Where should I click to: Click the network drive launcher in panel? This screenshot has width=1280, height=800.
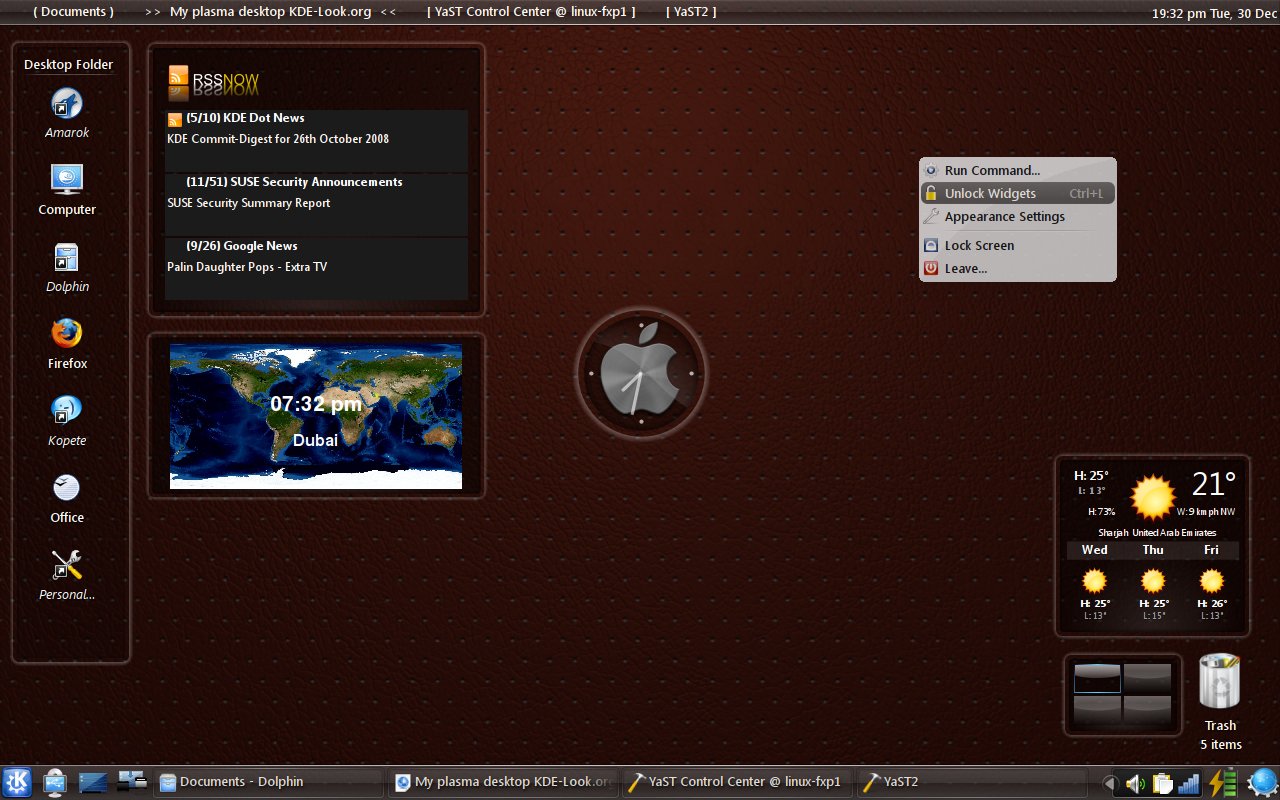[x=132, y=781]
